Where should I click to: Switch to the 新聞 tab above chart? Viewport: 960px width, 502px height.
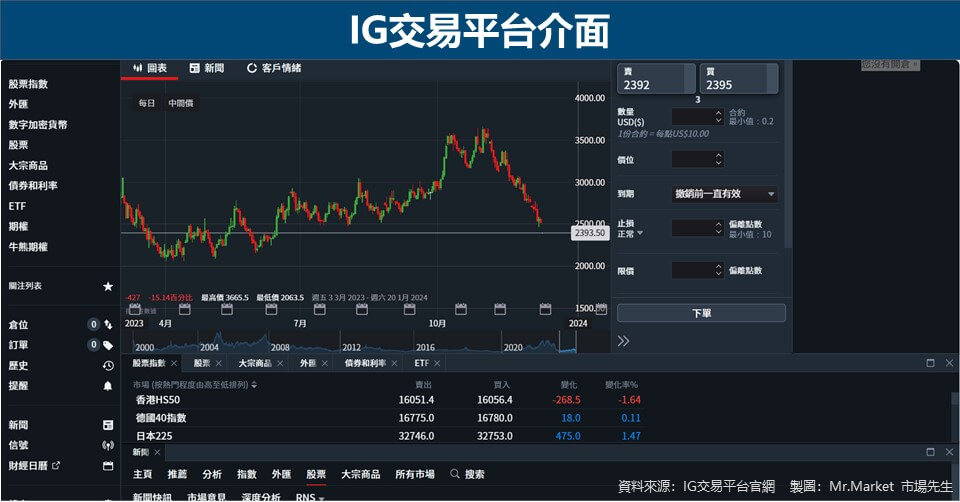click(x=207, y=68)
